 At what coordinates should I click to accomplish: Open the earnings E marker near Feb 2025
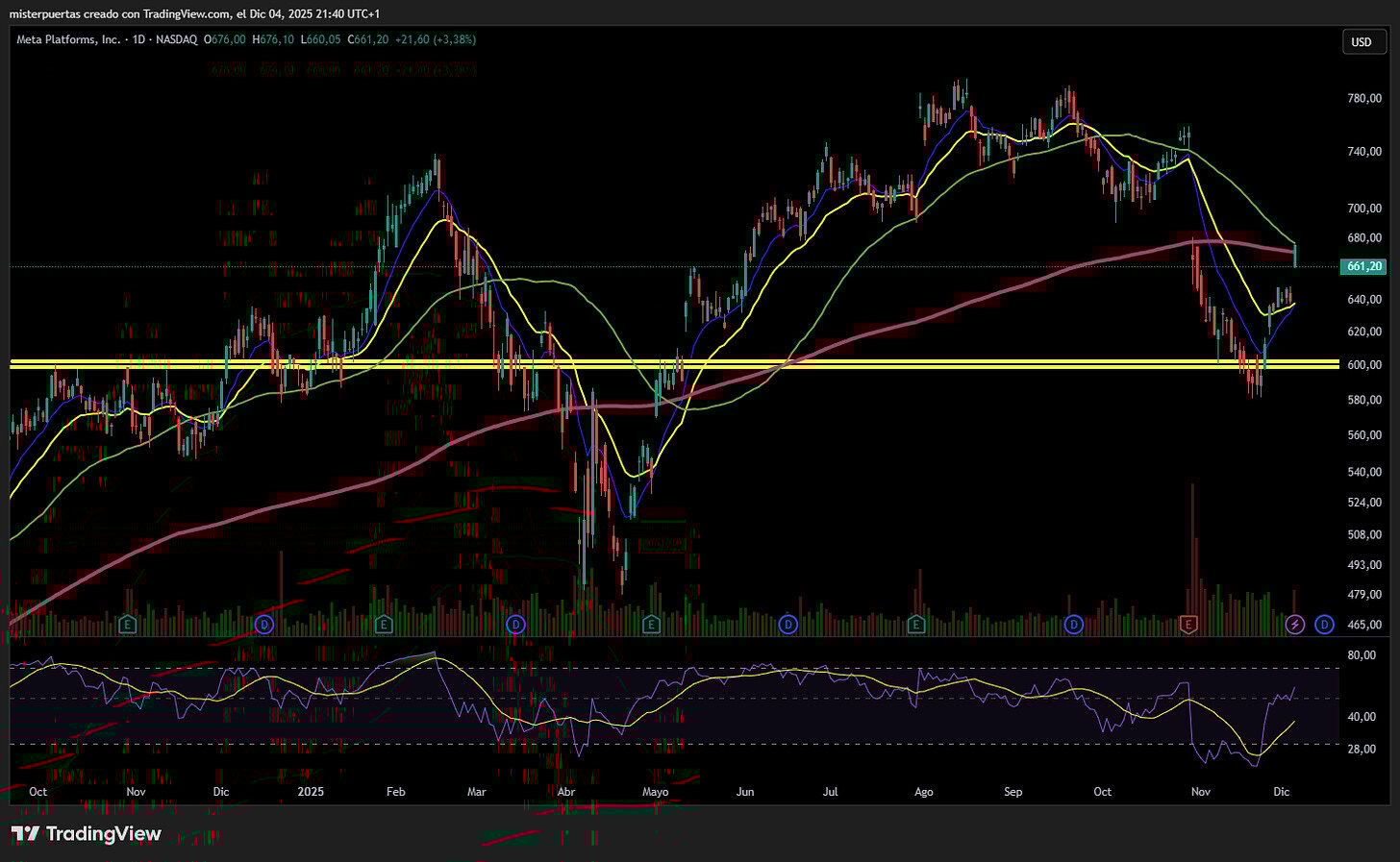(x=384, y=625)
